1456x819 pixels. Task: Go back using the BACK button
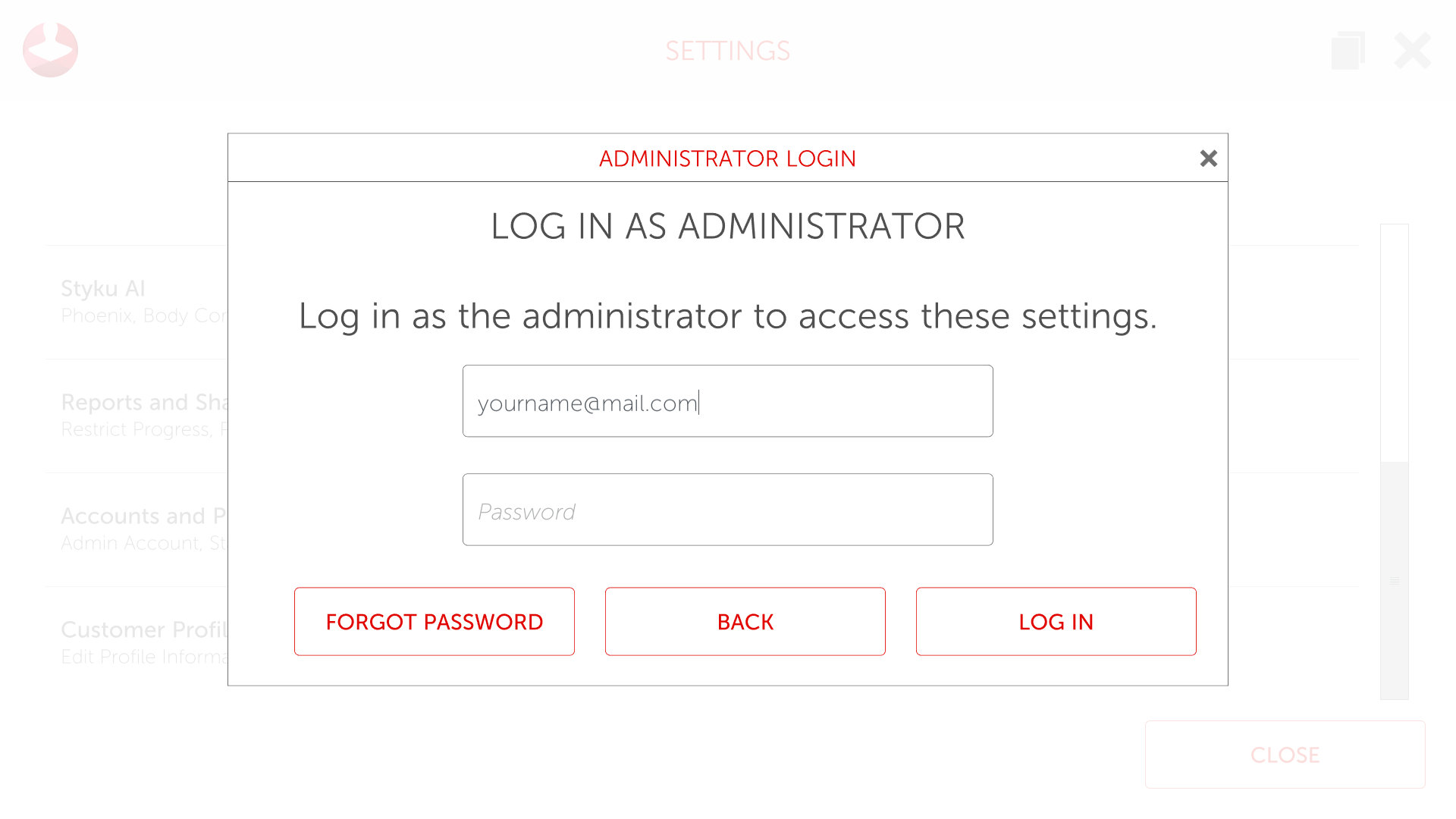pyautogui.click(x=745, y=621)
